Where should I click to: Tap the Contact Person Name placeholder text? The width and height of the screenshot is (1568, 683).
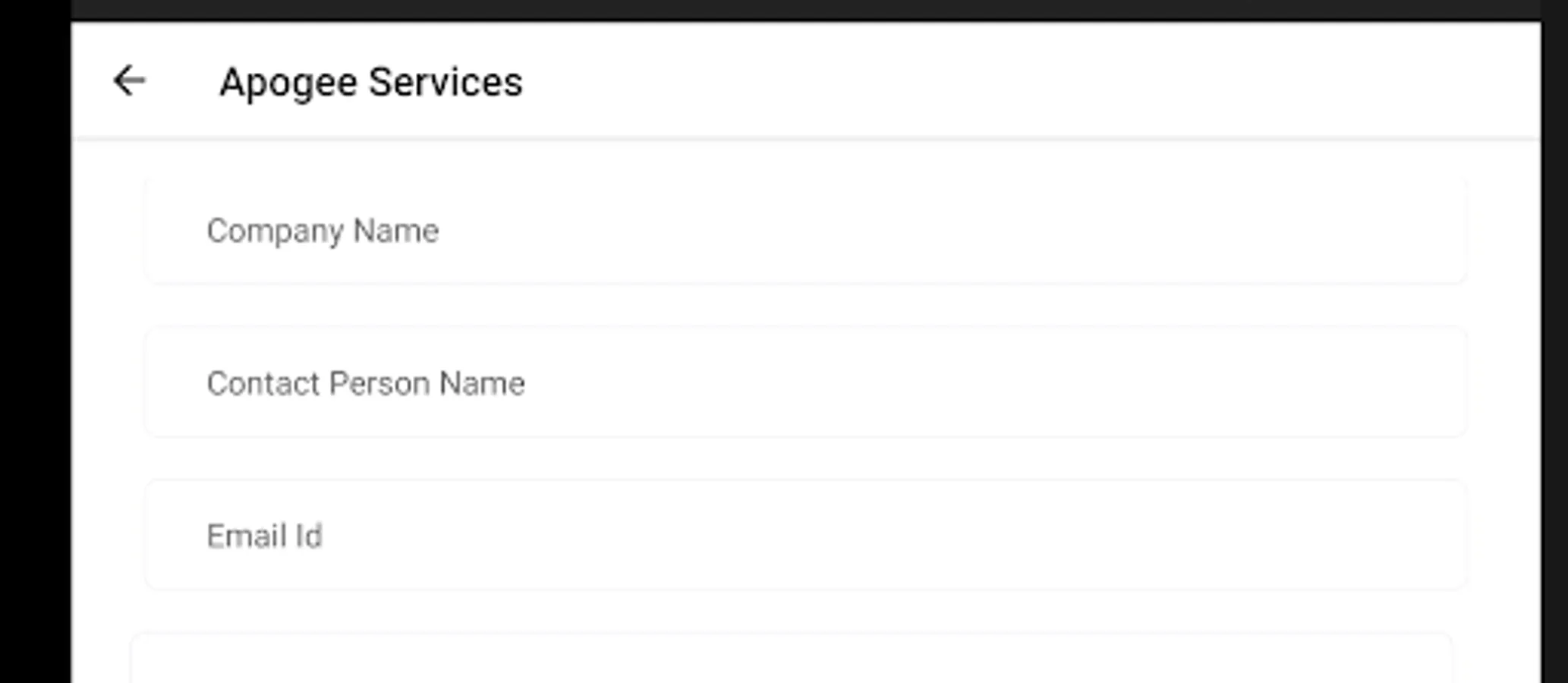(365, 383)
